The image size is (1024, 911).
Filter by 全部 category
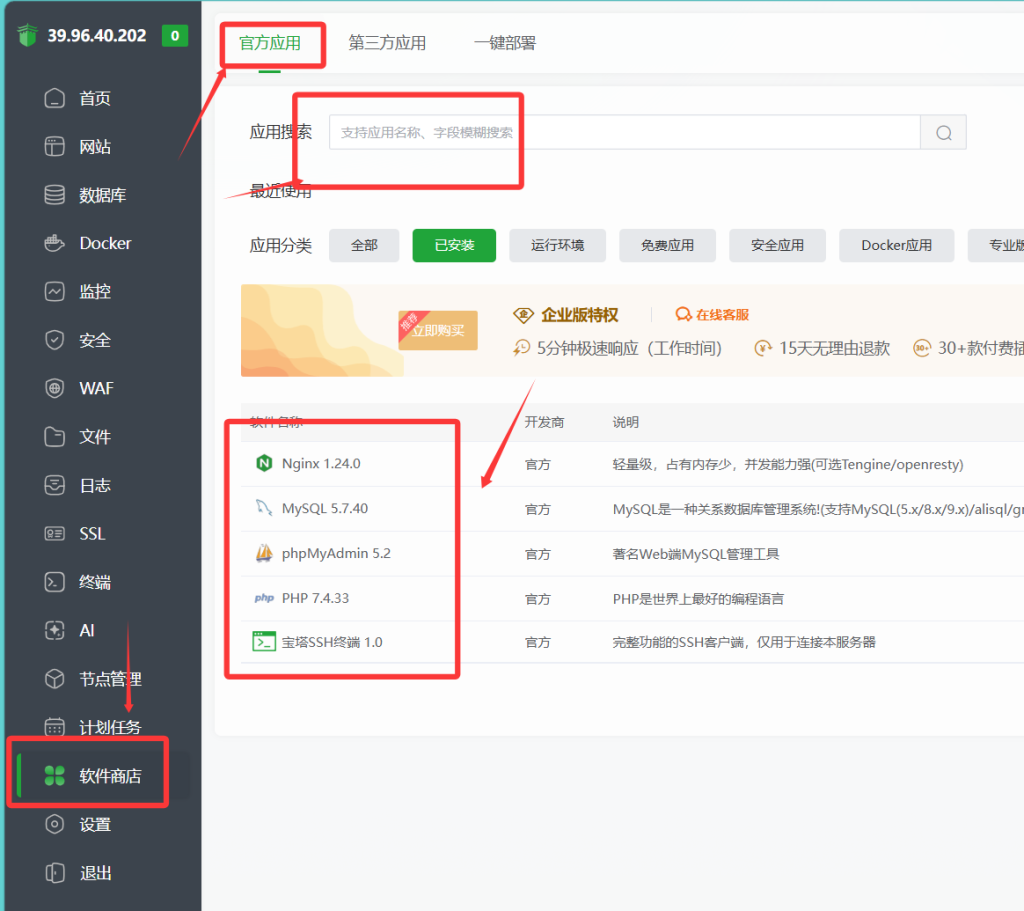(364, 246)
